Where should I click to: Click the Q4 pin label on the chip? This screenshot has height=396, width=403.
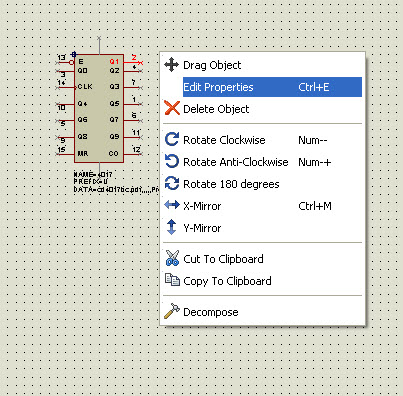[82, 104]
